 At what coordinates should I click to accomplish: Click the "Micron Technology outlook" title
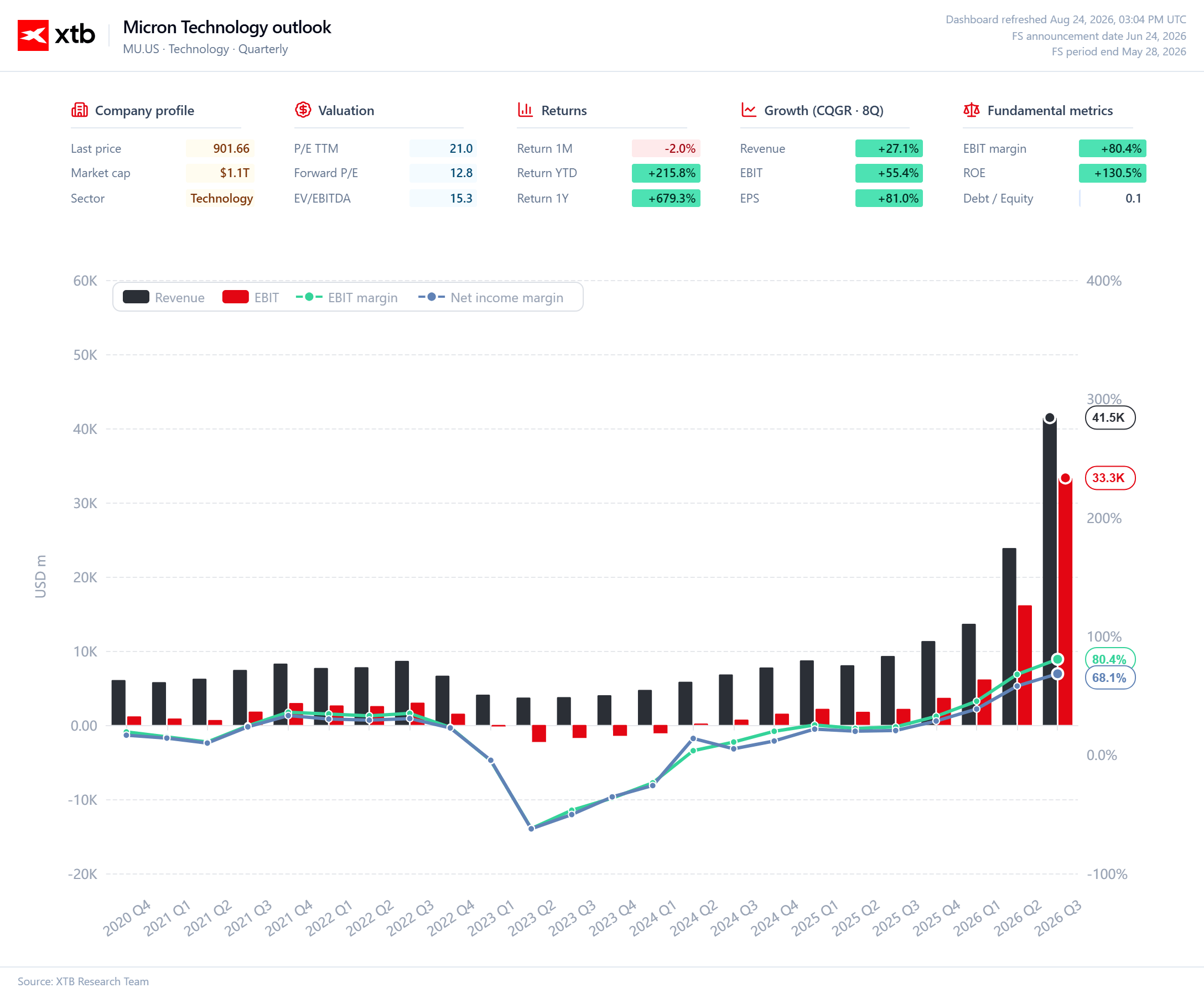click(227, 28)
